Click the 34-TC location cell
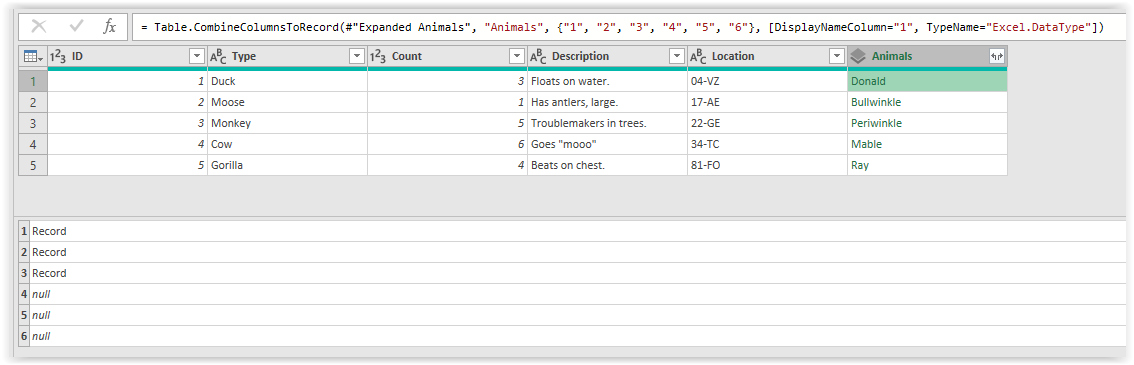Image resolution: width=1134 pixels, height=365 pixels. (767, 145)
